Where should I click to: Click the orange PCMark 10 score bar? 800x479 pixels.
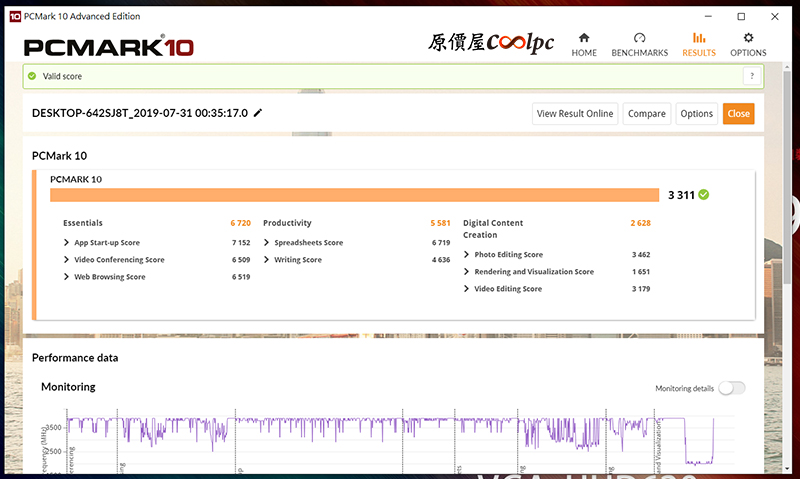(x=354, y=195)
